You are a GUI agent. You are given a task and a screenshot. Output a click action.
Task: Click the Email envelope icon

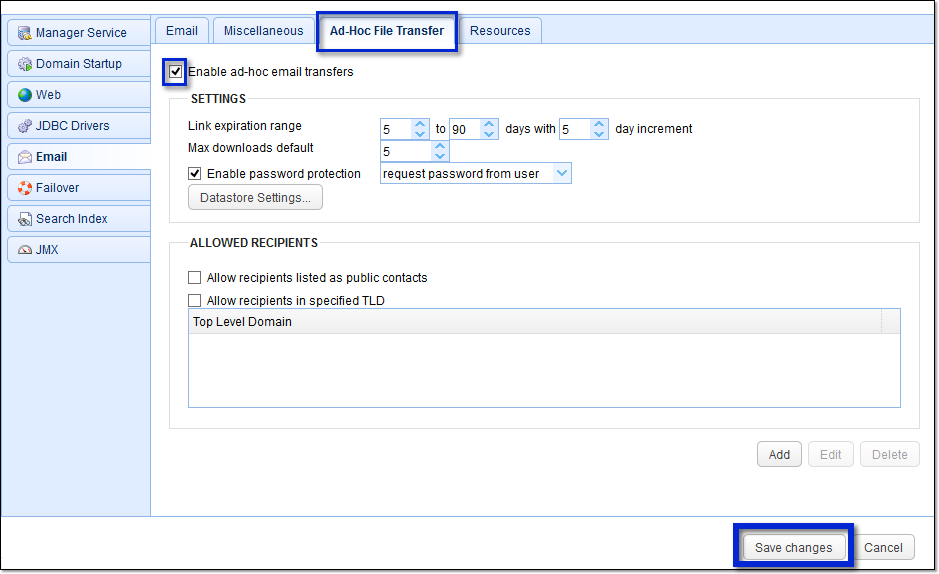click(25, 157)
